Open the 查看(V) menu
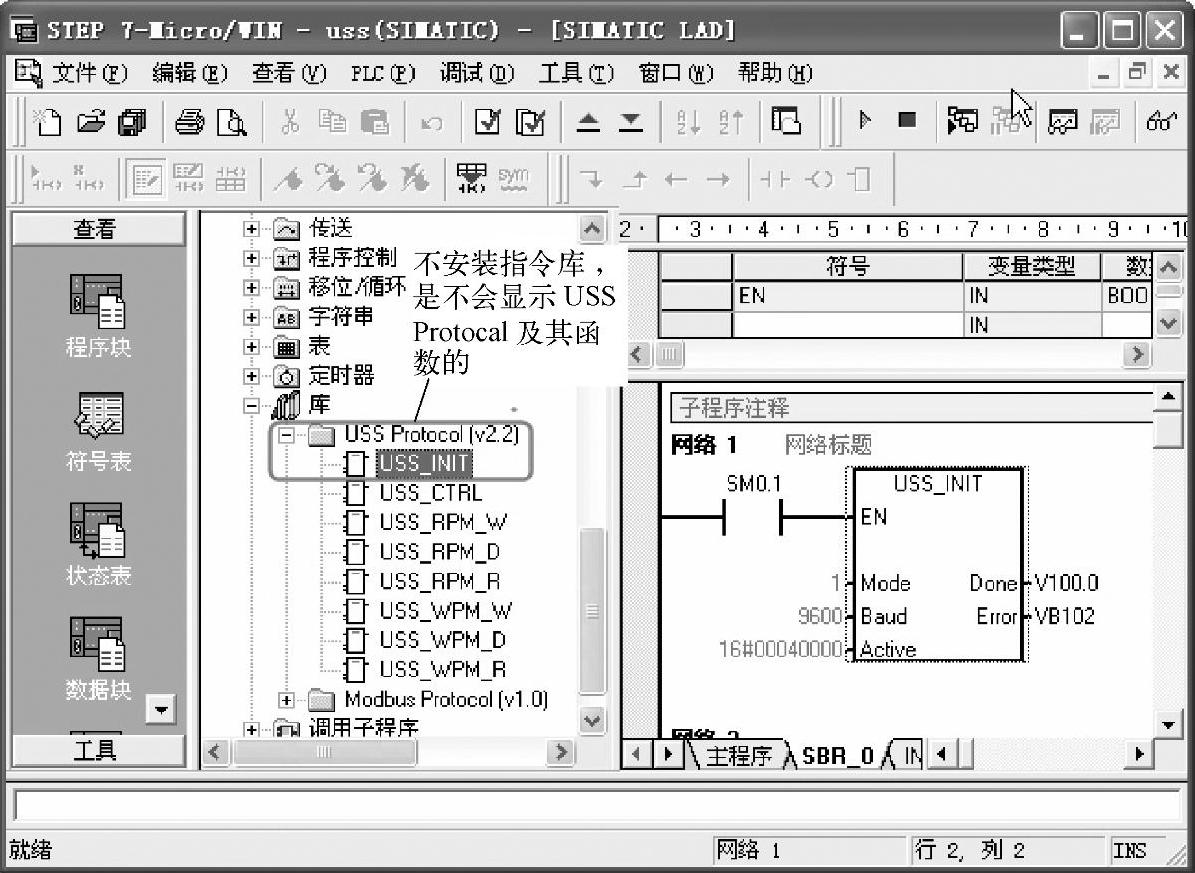This screenshot has height=873, width=1195. click(289, 73)
